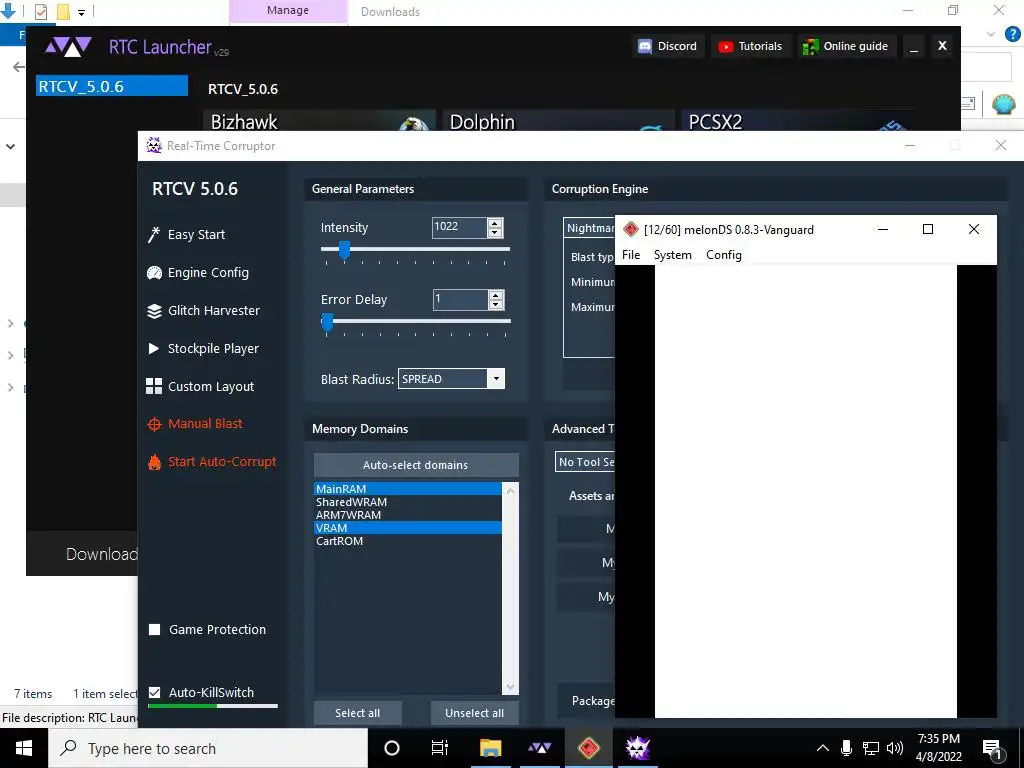This screenshot has height=768, width=1024.
Task: Open quick access toolbar dropdown arrow
Action: pyautogui.click(x=82, y=12)
